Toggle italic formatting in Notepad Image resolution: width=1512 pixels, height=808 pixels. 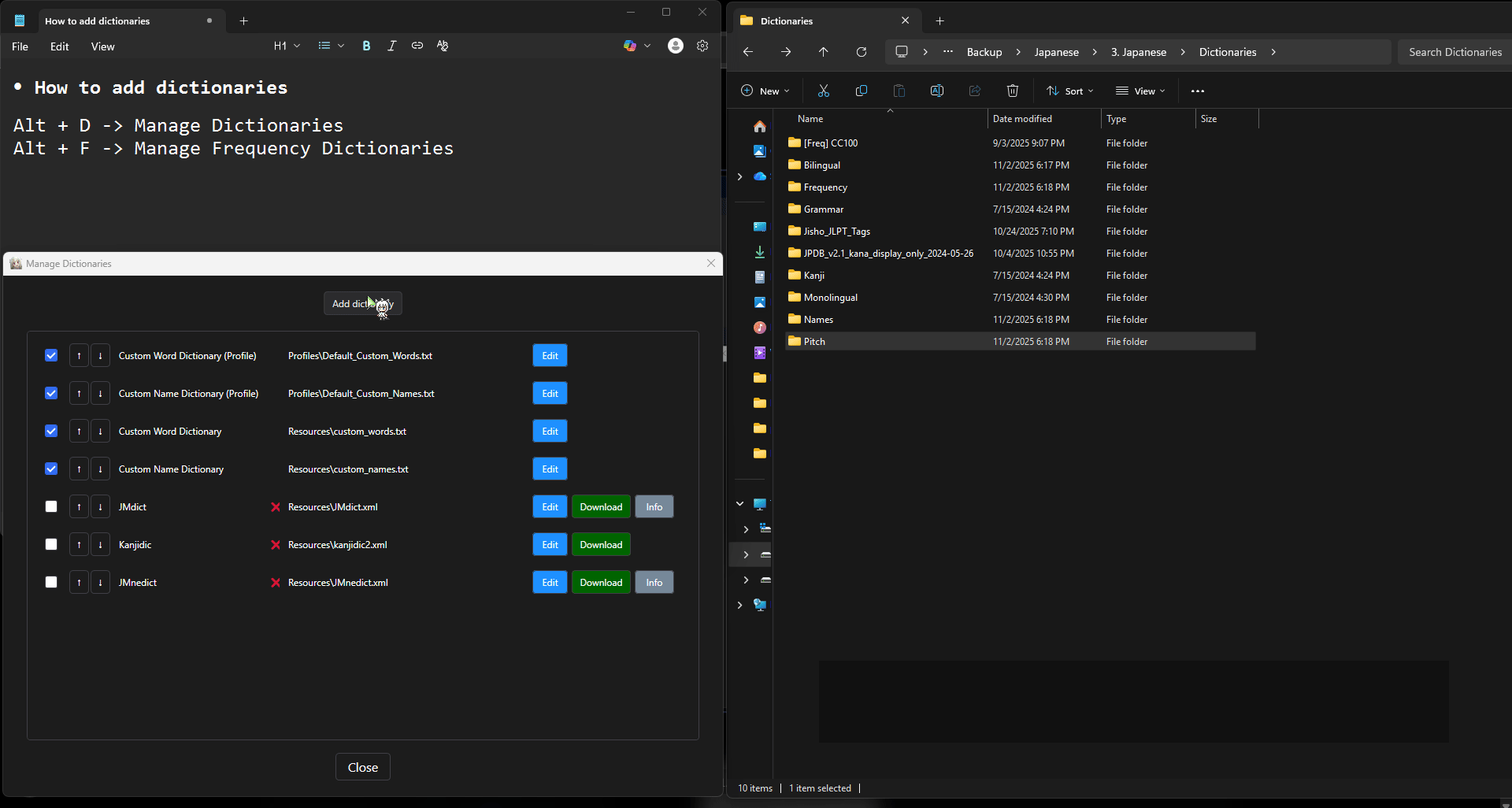coord(391,46)
